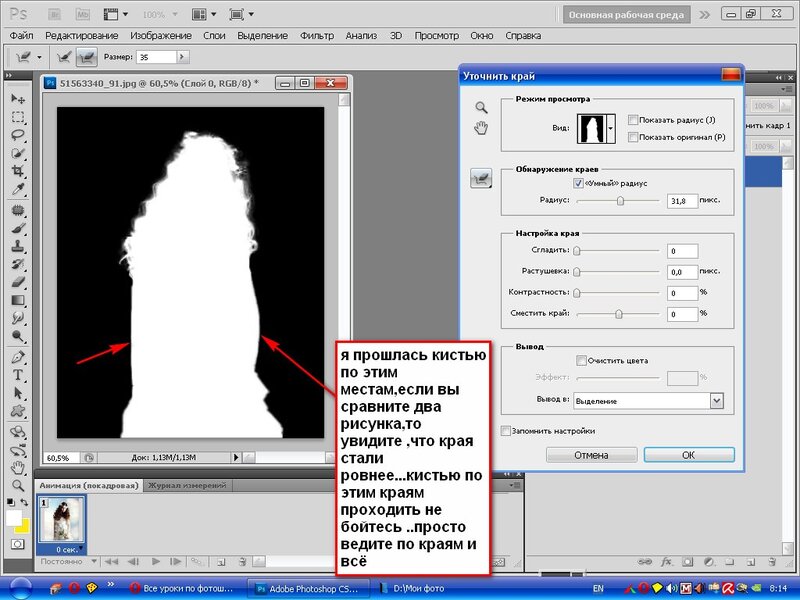Viewport: 800px width, 600px height.
Task: Select the Crop tool
Action: (18, 171)
